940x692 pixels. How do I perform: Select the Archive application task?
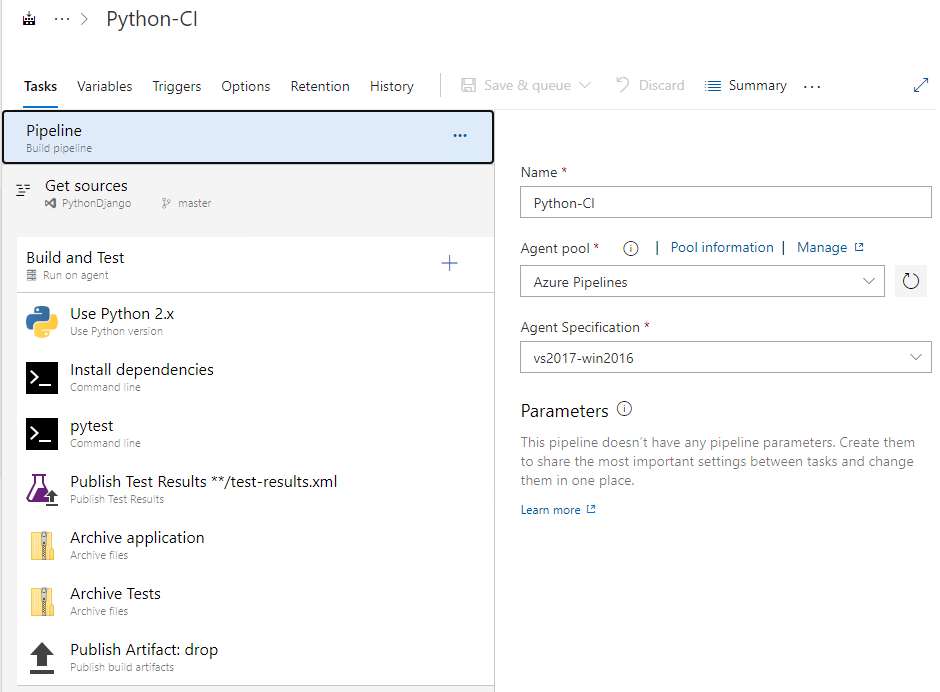pyautogui.click(x=255, y=545)
